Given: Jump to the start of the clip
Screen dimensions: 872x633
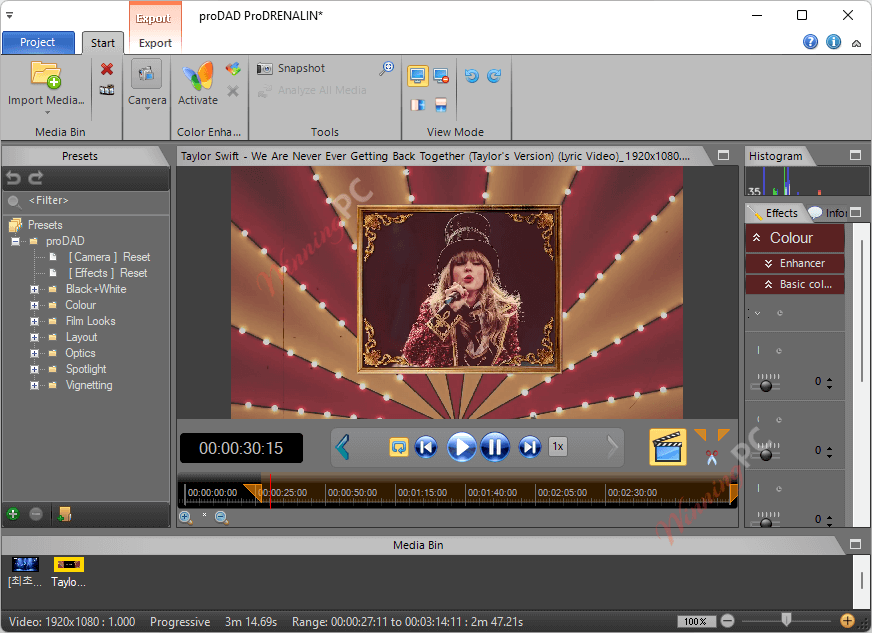Looking at the screenshot, I should (426, 447).
